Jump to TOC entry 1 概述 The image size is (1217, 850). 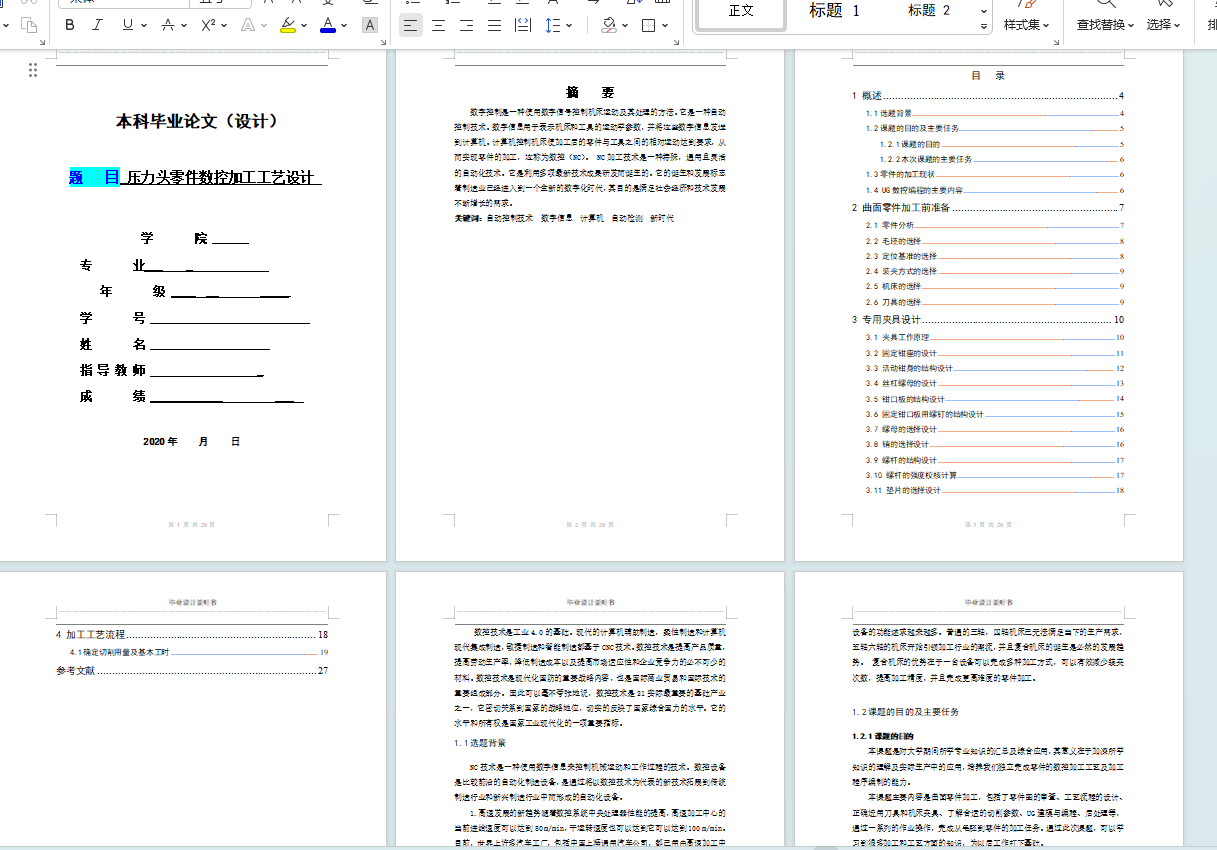[x=988, y=96]
